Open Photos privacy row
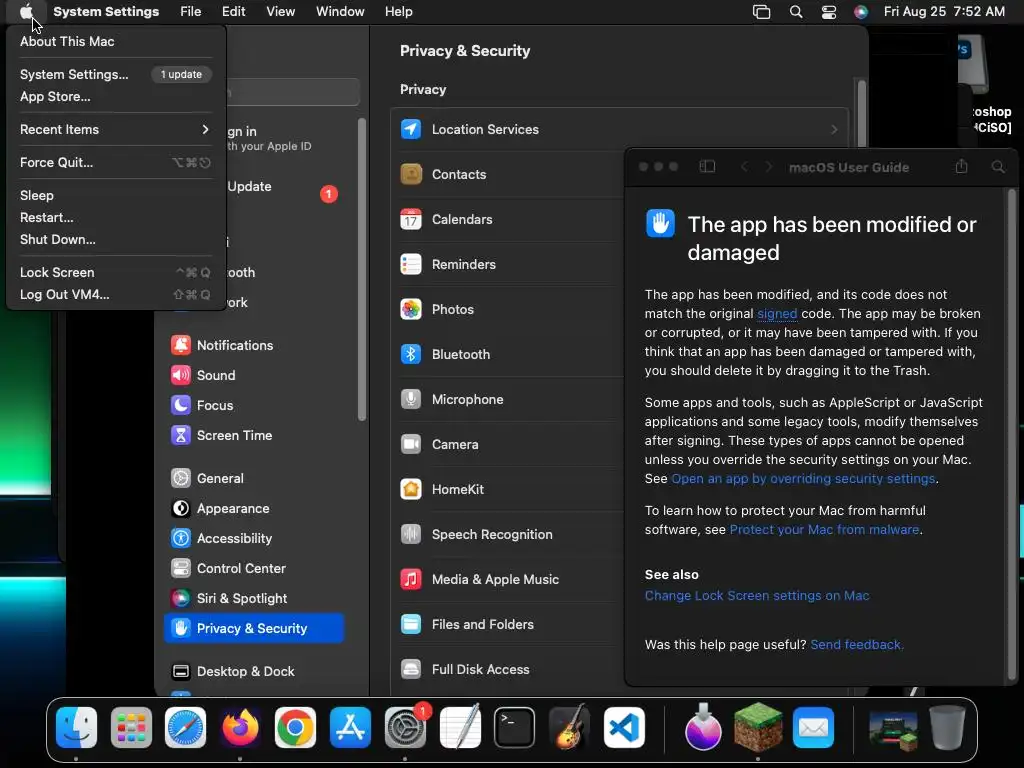 tap(508, 310)
